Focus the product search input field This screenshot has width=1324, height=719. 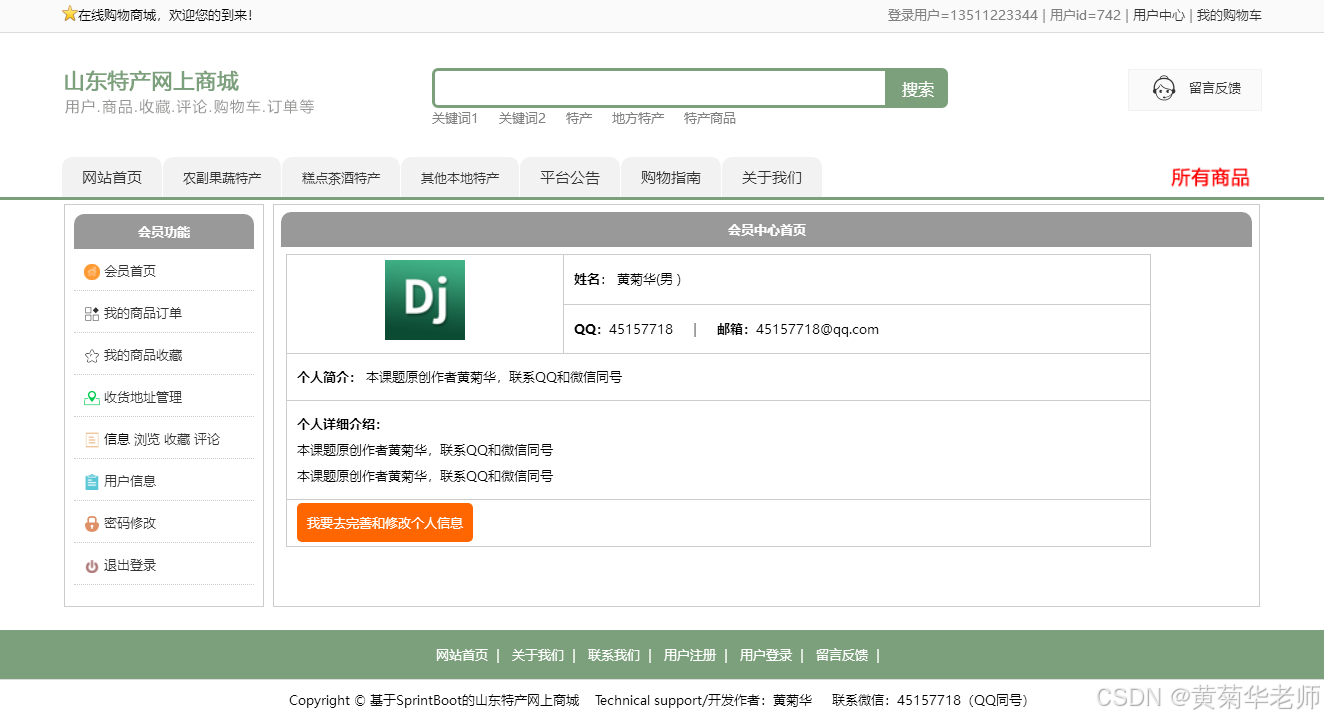pos(660,88)
